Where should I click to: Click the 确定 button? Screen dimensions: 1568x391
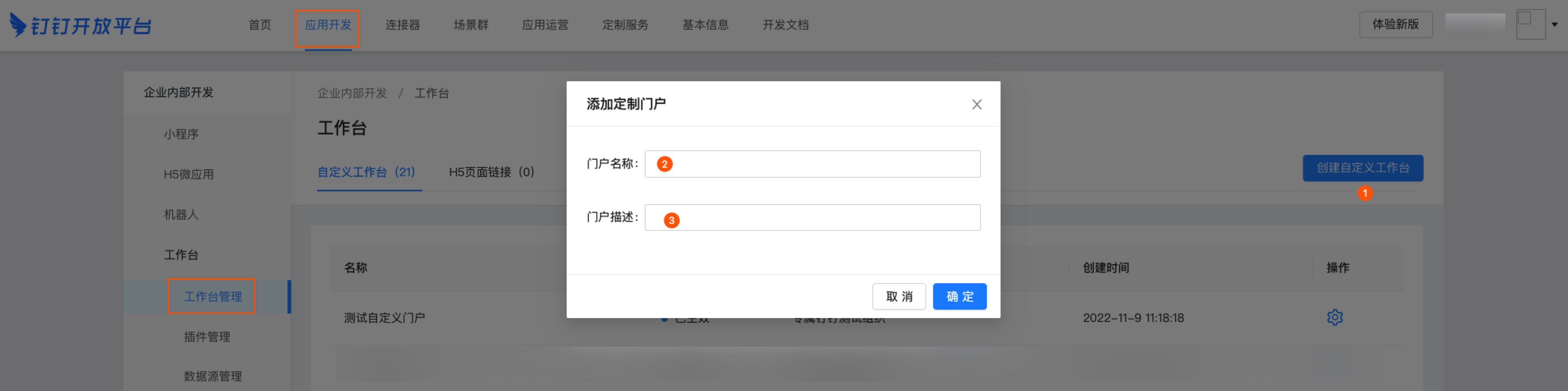959,296
